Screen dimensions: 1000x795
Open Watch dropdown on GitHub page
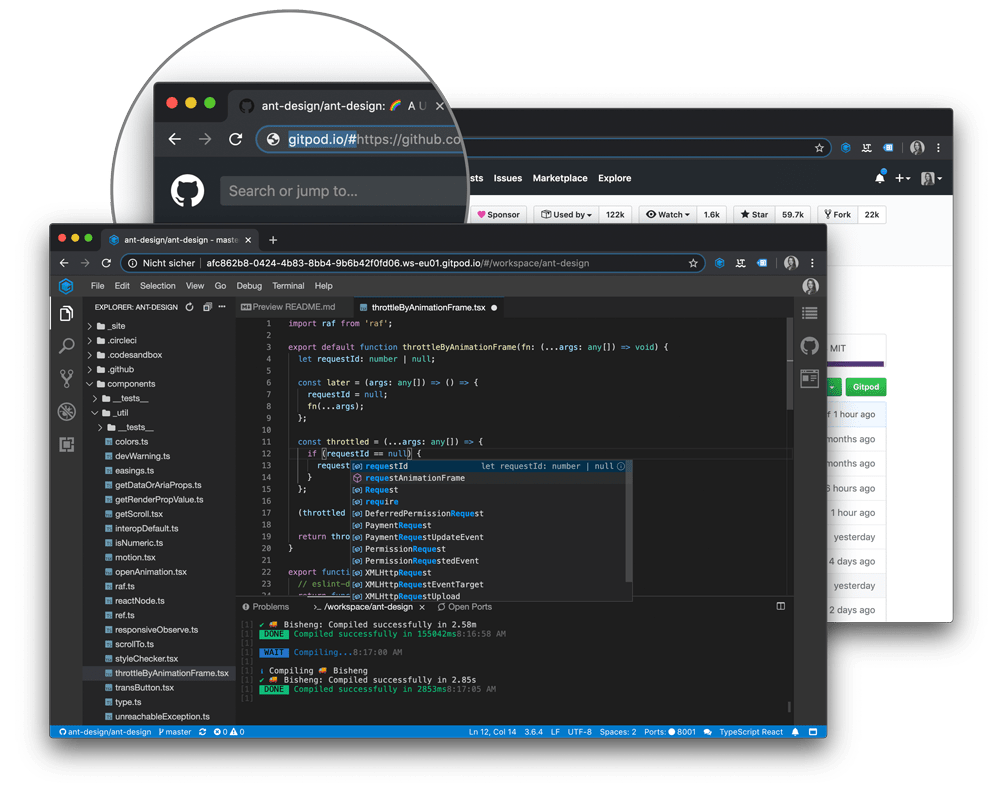(668, 215)
